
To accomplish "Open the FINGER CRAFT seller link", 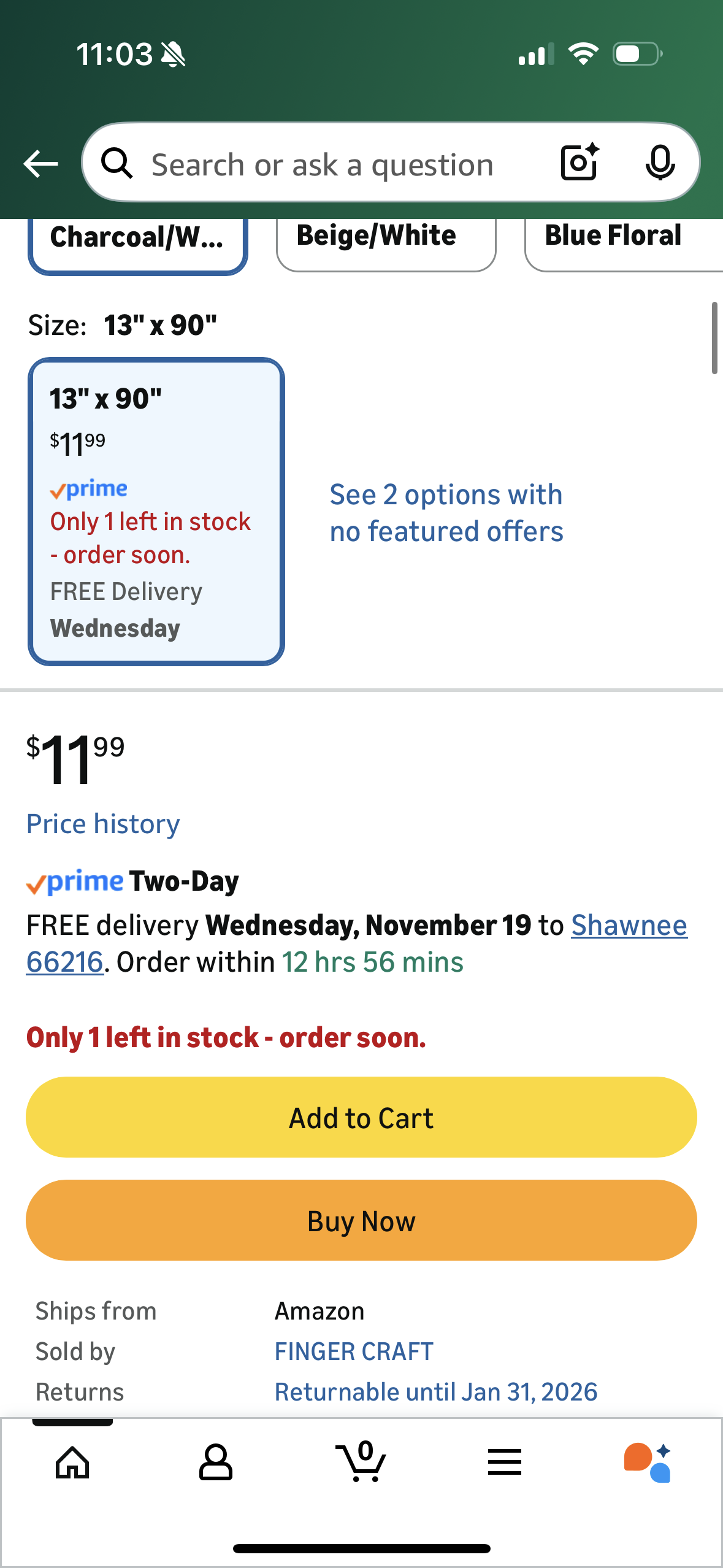I will [x=354, y=1351].
